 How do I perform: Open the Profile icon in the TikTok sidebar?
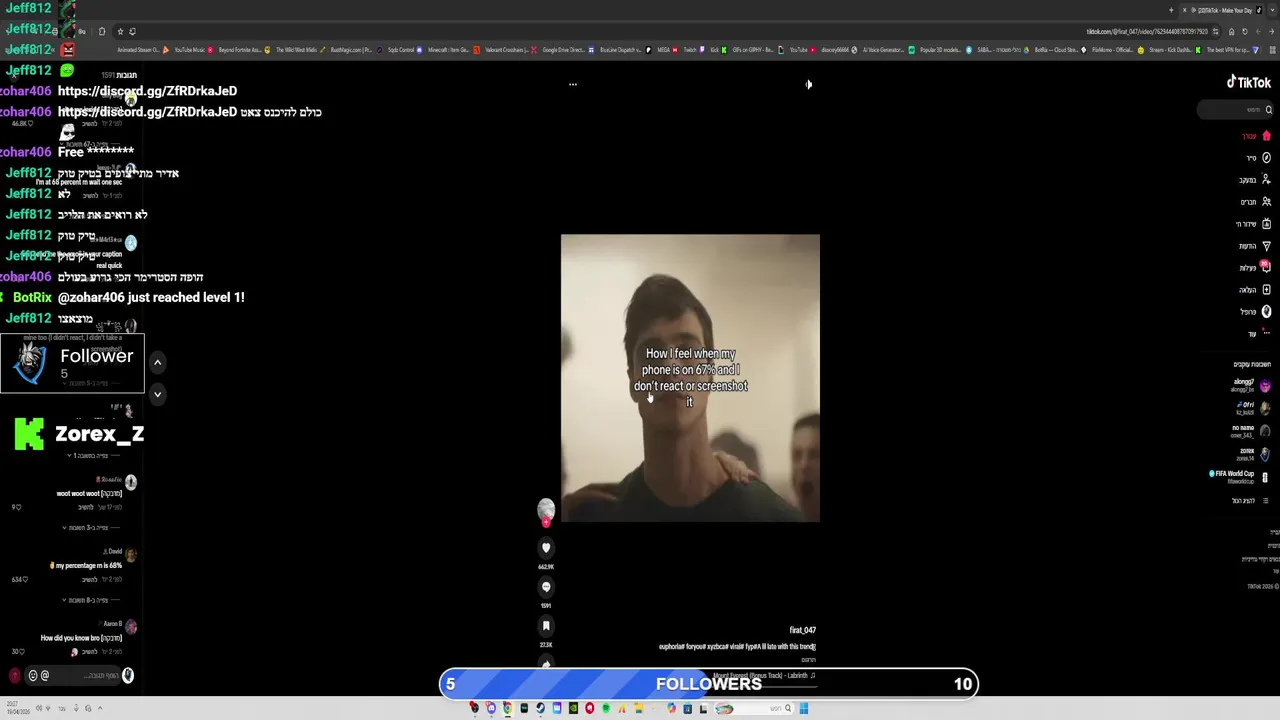[1266, 312]
